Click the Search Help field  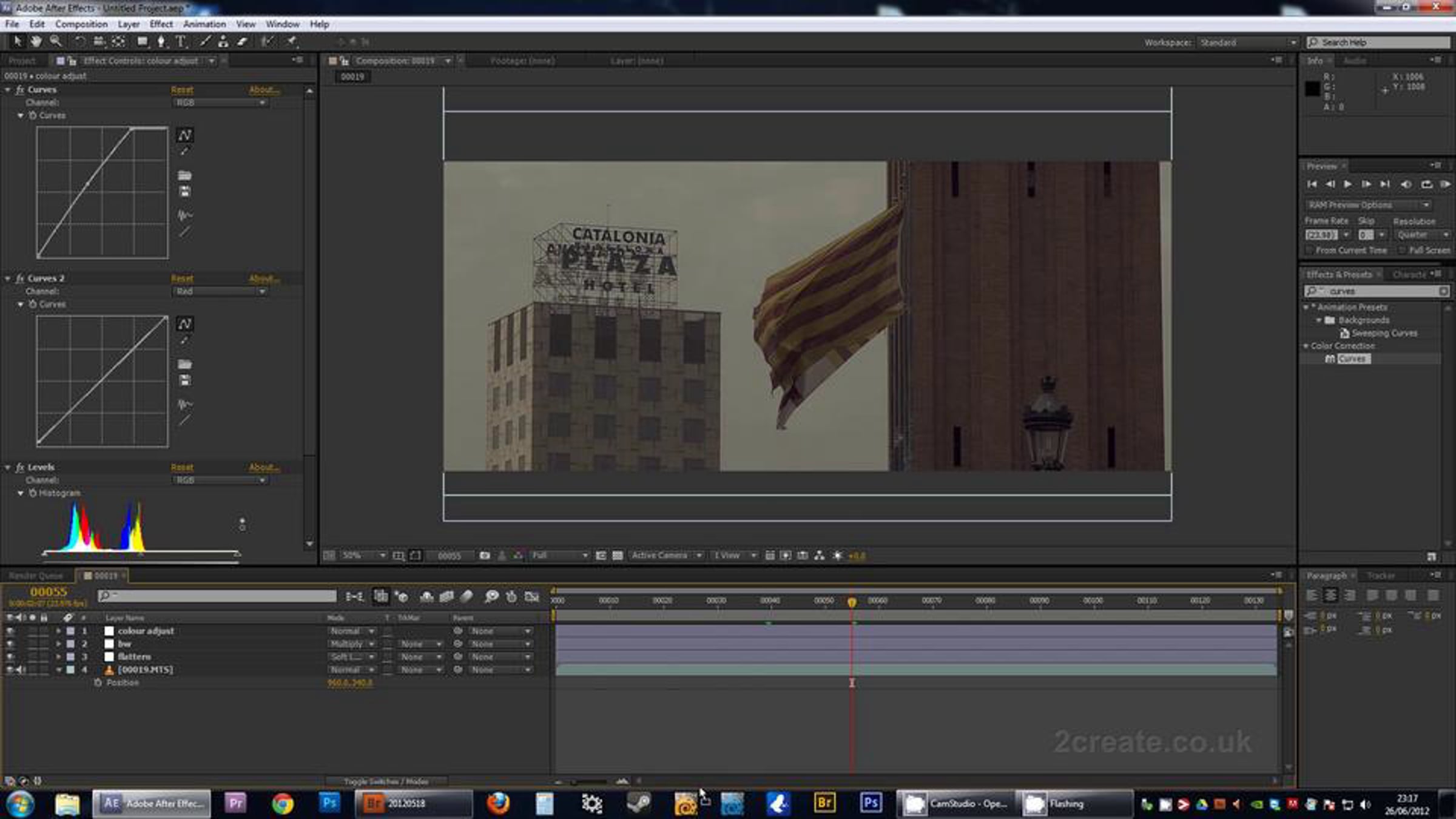pyautogui.click(x=1378, y=42)
